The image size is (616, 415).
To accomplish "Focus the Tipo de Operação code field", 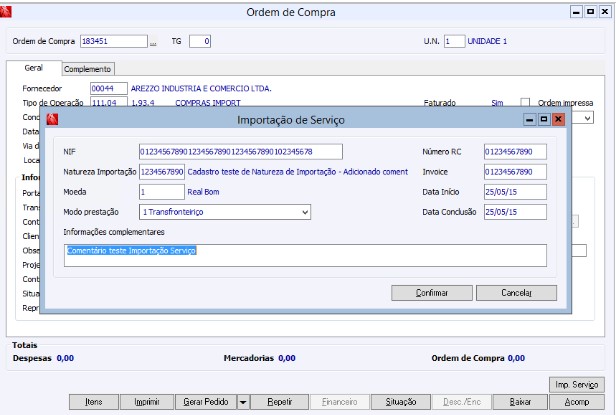I will (109, 102).
